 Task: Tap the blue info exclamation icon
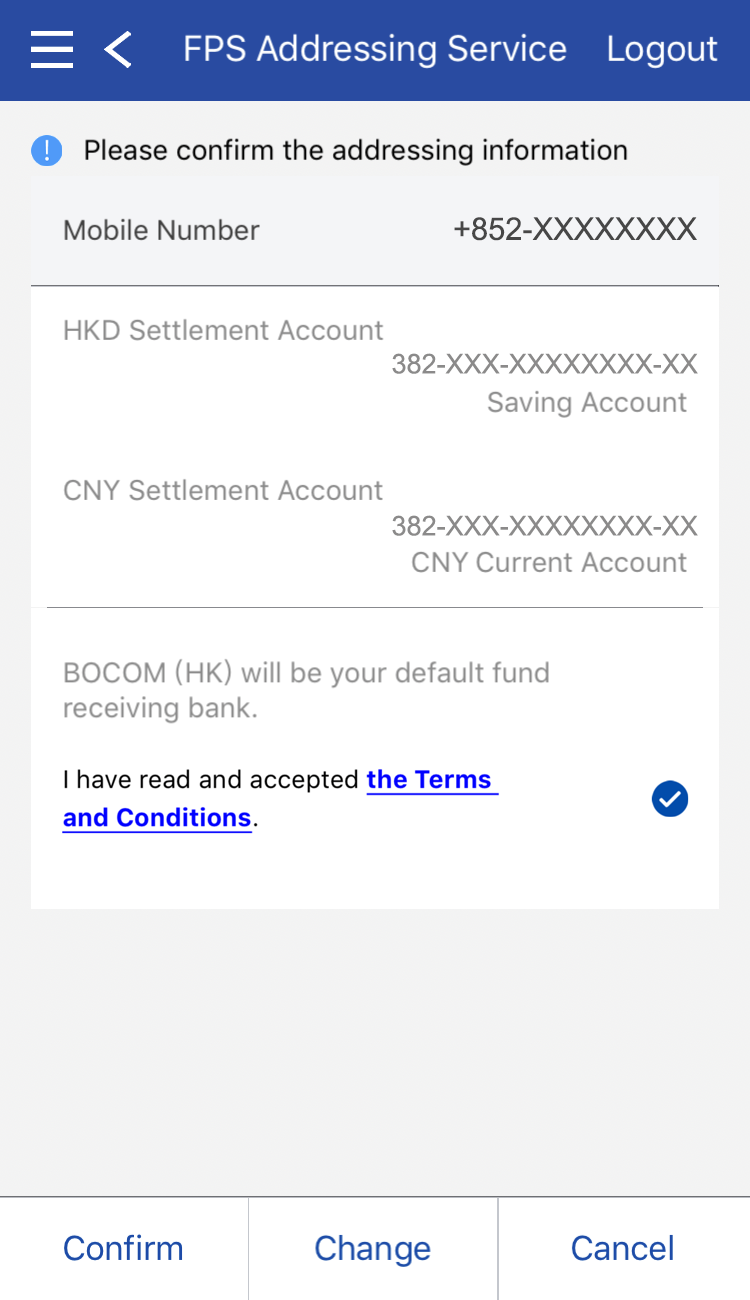tap(47, 151)
